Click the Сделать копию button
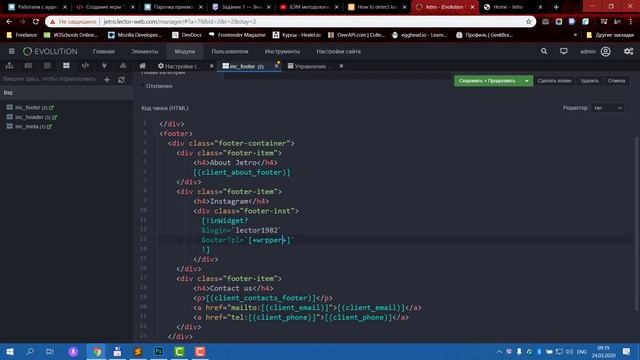This screenshot has height=360, width=640. coord(554,81)
